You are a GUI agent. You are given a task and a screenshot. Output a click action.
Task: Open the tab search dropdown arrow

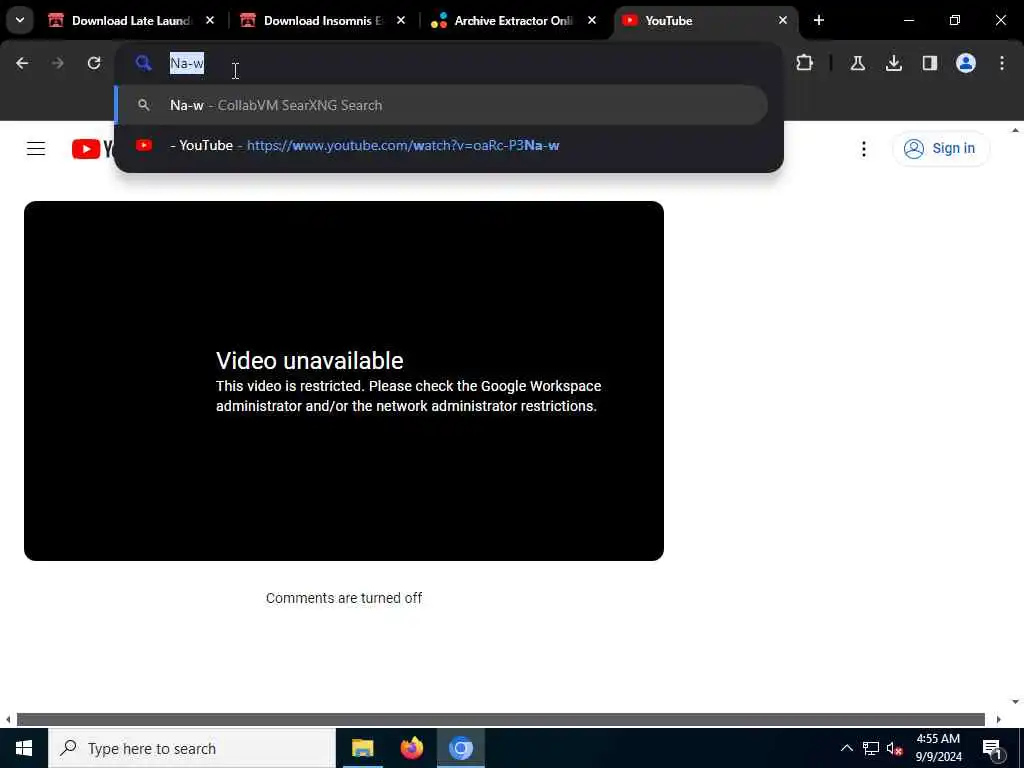coord(20,20)
